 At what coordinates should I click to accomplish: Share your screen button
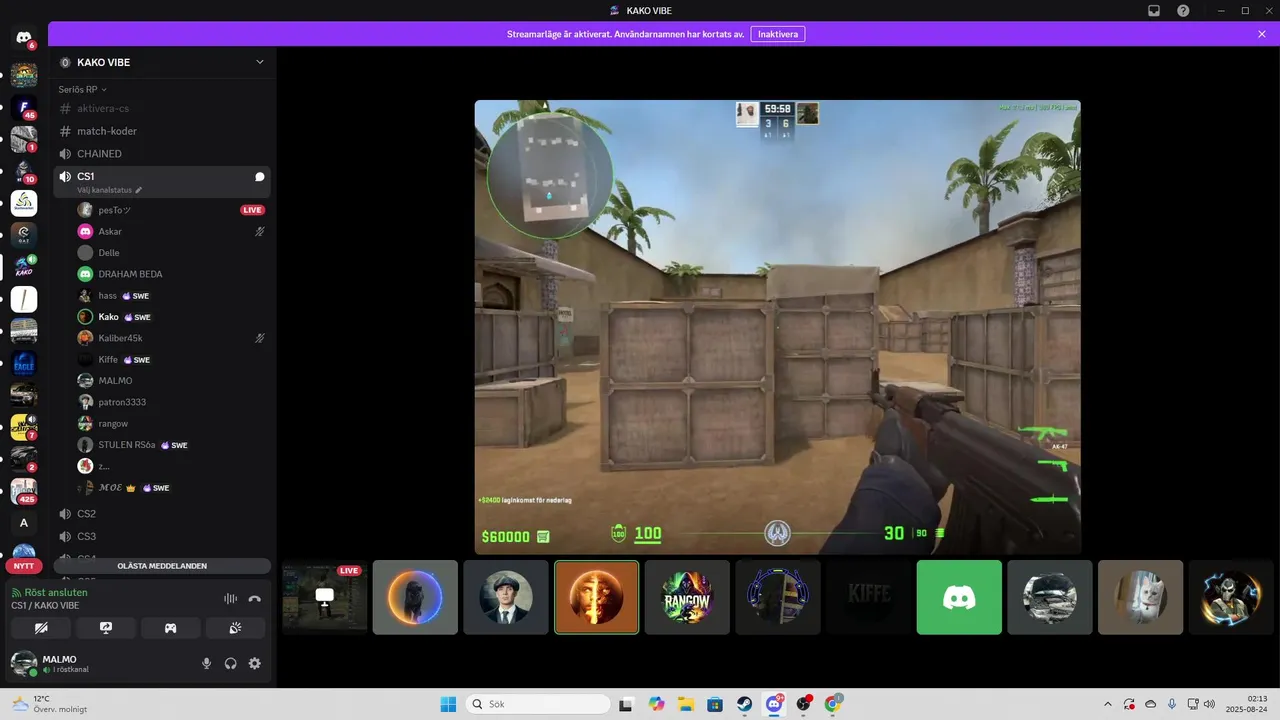point(106,628)
